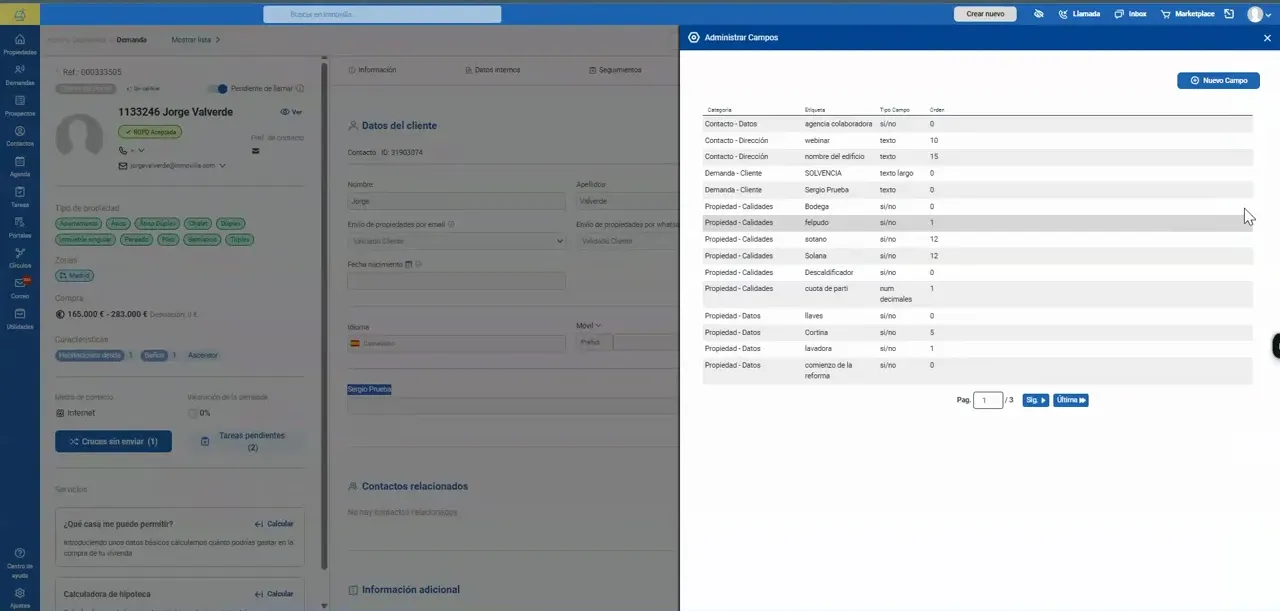
Task: Open Contactos from the sidebar
Action: (x=19, y=136)
